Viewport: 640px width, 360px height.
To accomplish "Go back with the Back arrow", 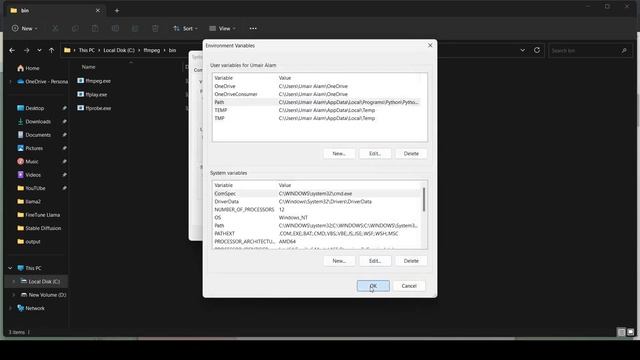I will click(12, 51).
